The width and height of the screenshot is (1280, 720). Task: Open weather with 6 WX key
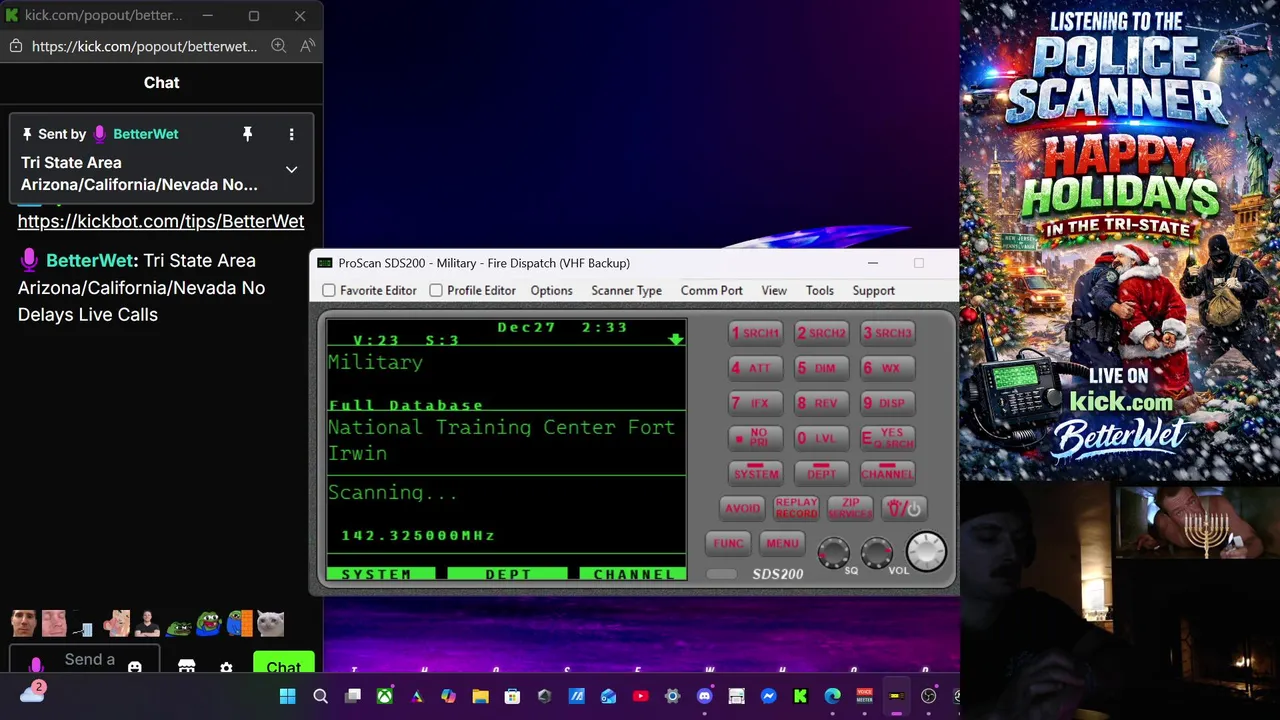pos(888,368)
